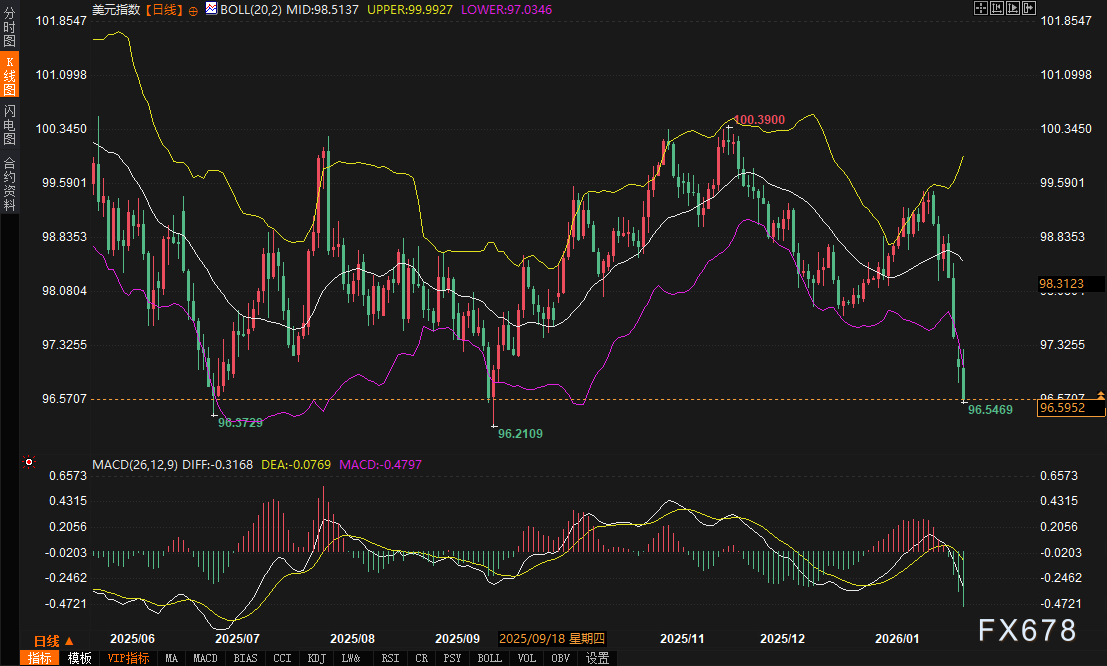Click the BOLL indicator chart icon
This screenshot has height=666, width=1107.
tap(211, 8)
